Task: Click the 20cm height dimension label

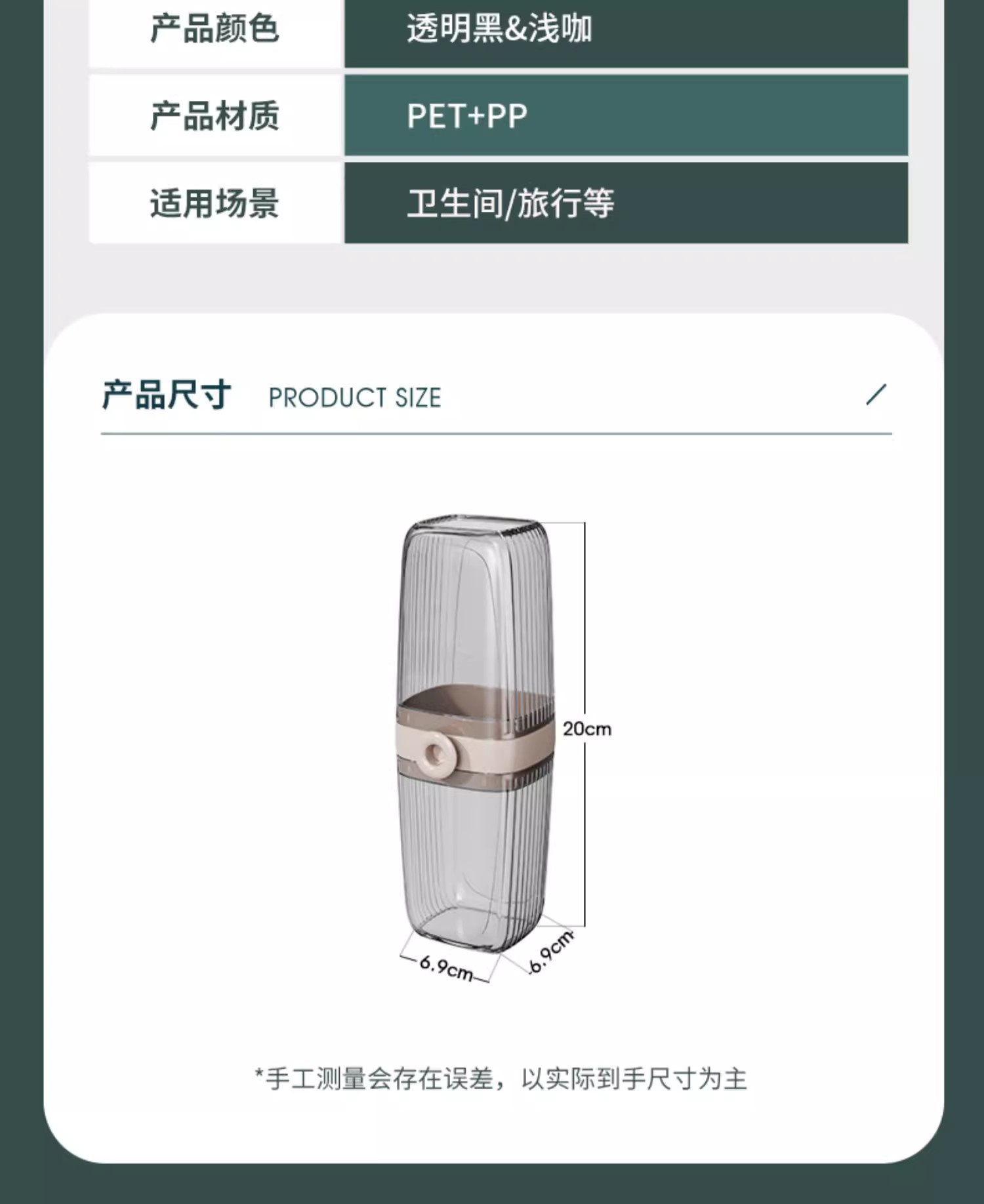Action: pyautogui.click(x=587, y=729)
